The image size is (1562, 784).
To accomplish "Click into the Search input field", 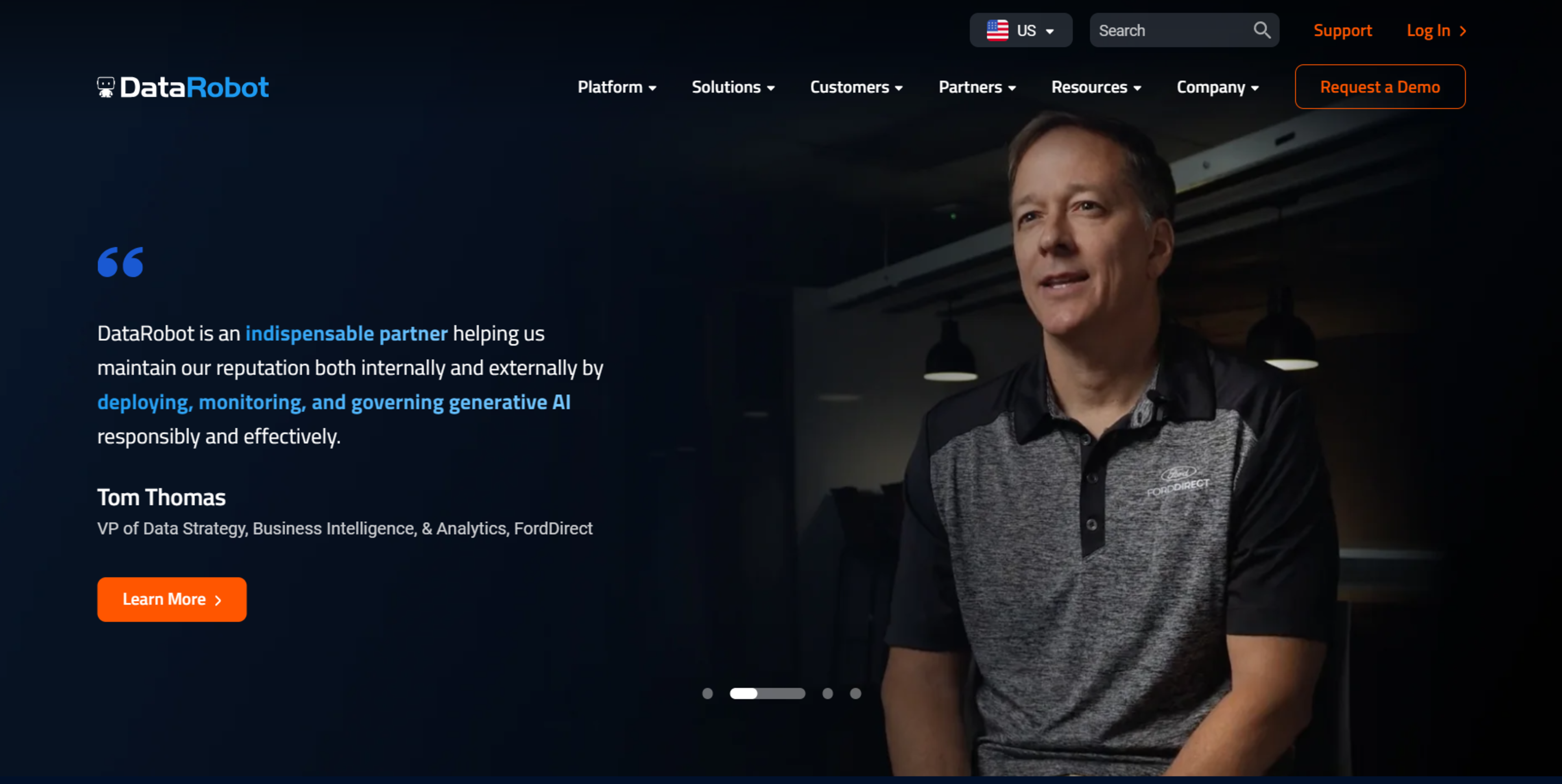I will [x=1170, y=30].
